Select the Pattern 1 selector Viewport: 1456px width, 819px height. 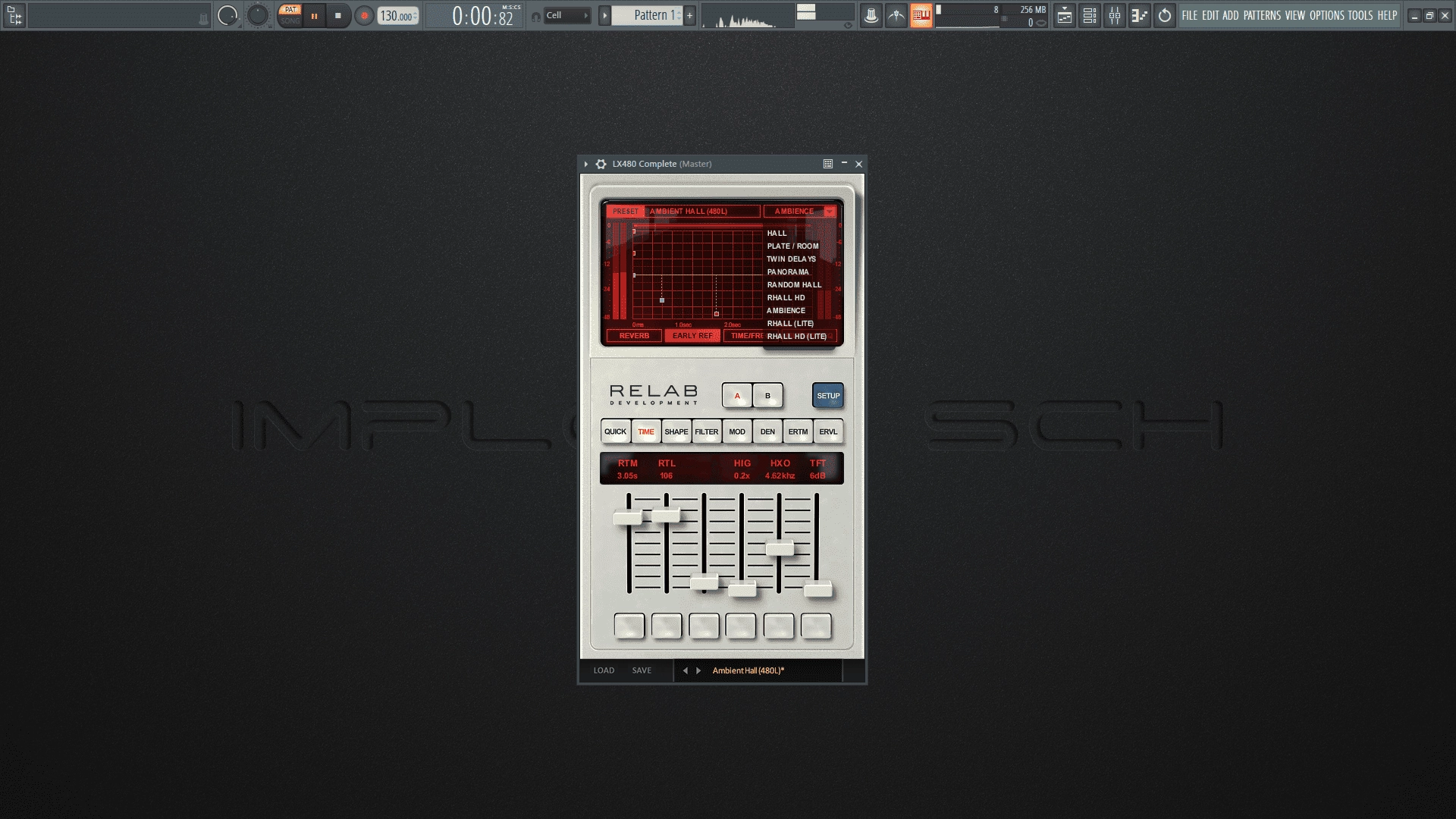coord(647,15)
